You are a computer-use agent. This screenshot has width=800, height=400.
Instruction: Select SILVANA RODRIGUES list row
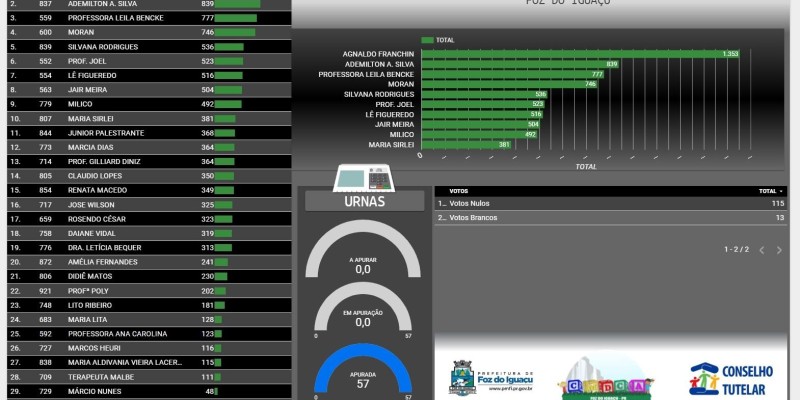(149, 47)
